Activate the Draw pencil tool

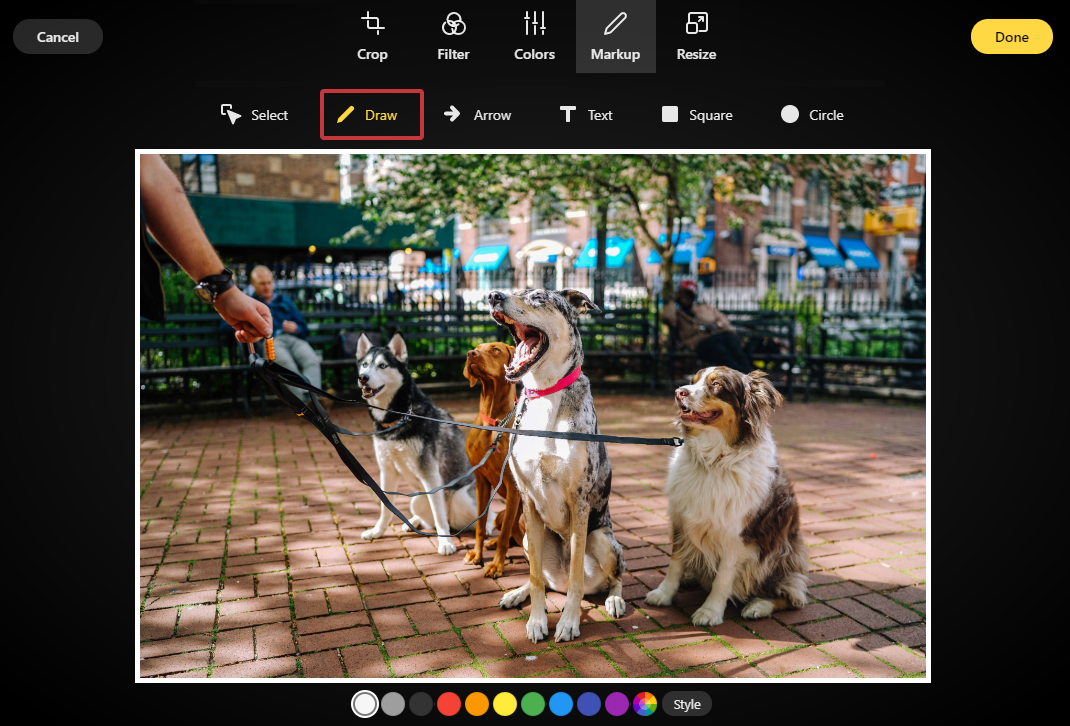(x=371, y=115)
